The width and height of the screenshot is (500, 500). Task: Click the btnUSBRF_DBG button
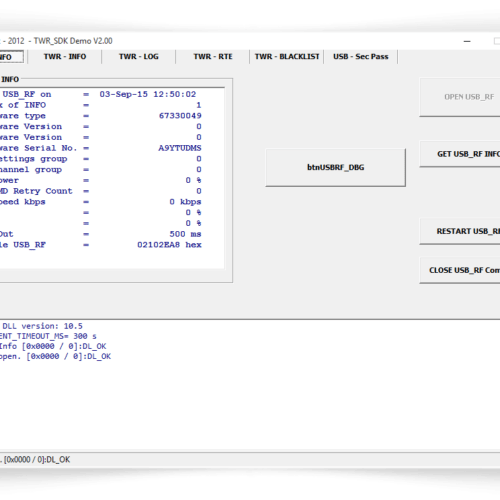click(x=335, y=167)
